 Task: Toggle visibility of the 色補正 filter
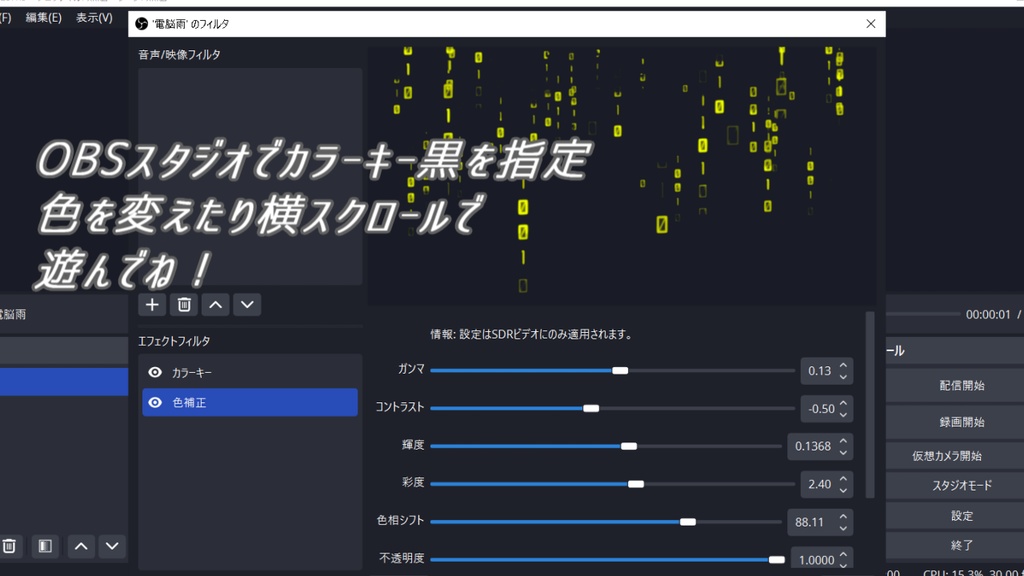(154, 402)
